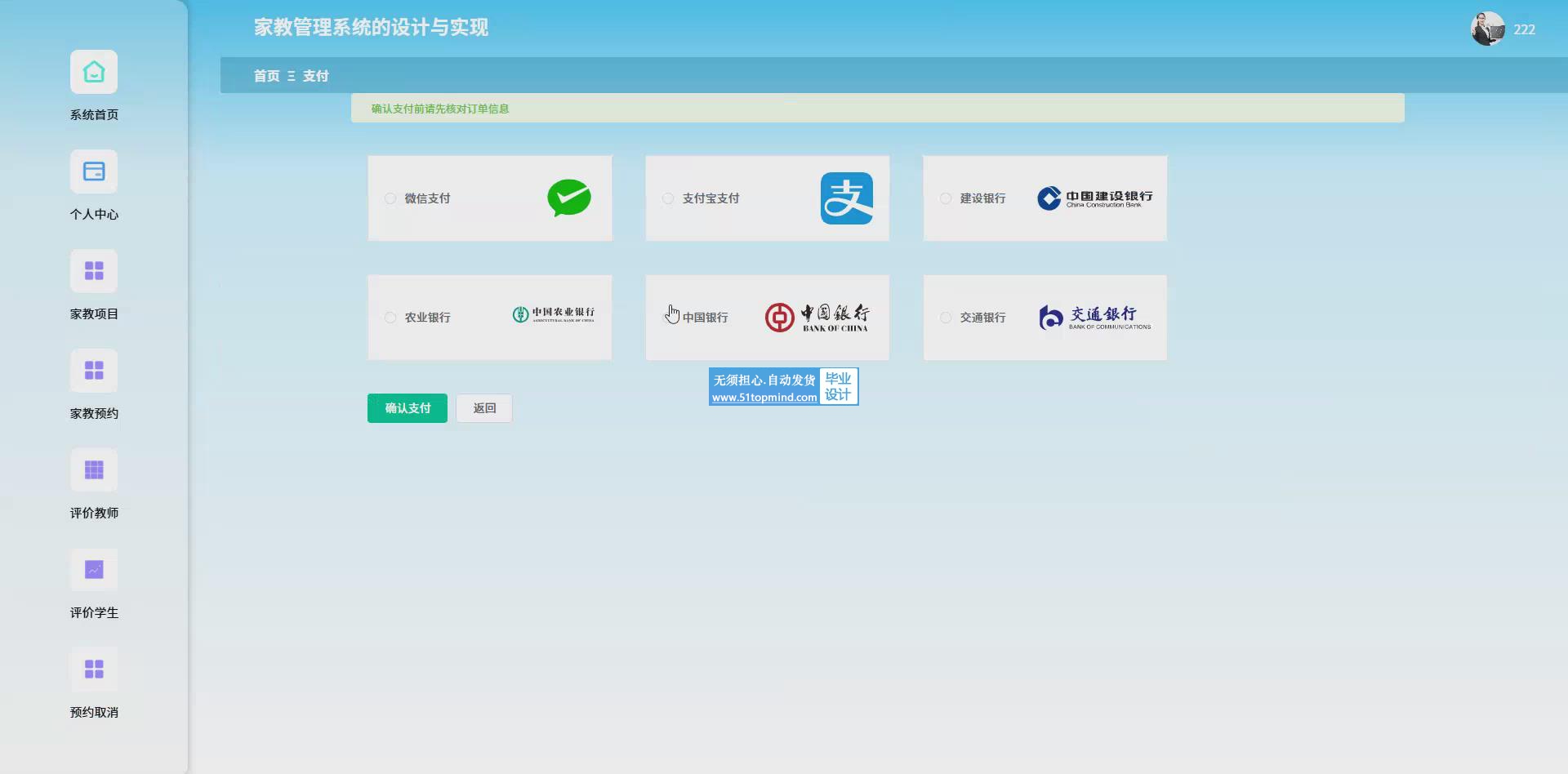Click the 家教管理系统的设计与实现 title

[371, 28]
